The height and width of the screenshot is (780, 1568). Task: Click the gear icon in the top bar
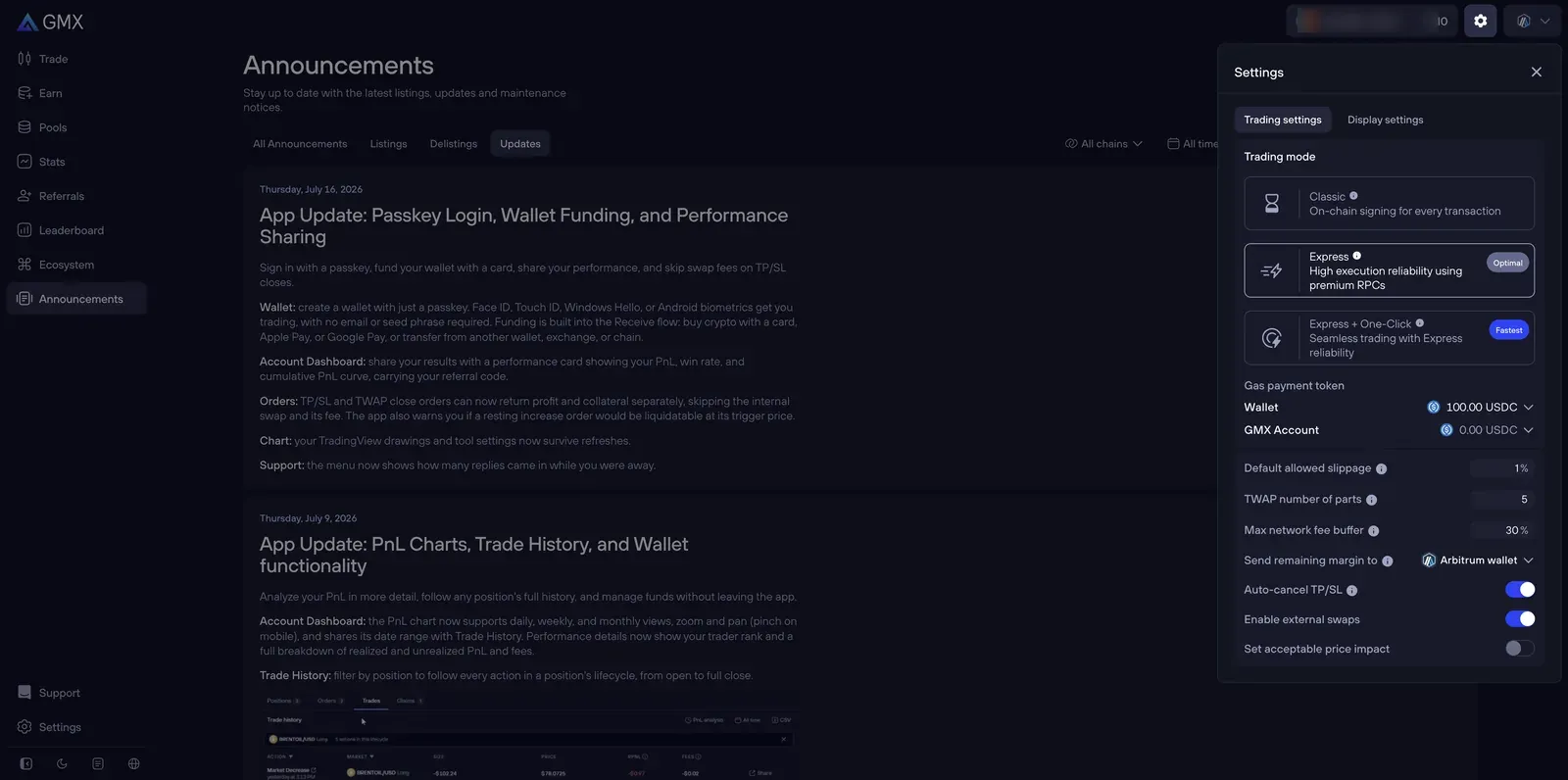(1480, 21)
